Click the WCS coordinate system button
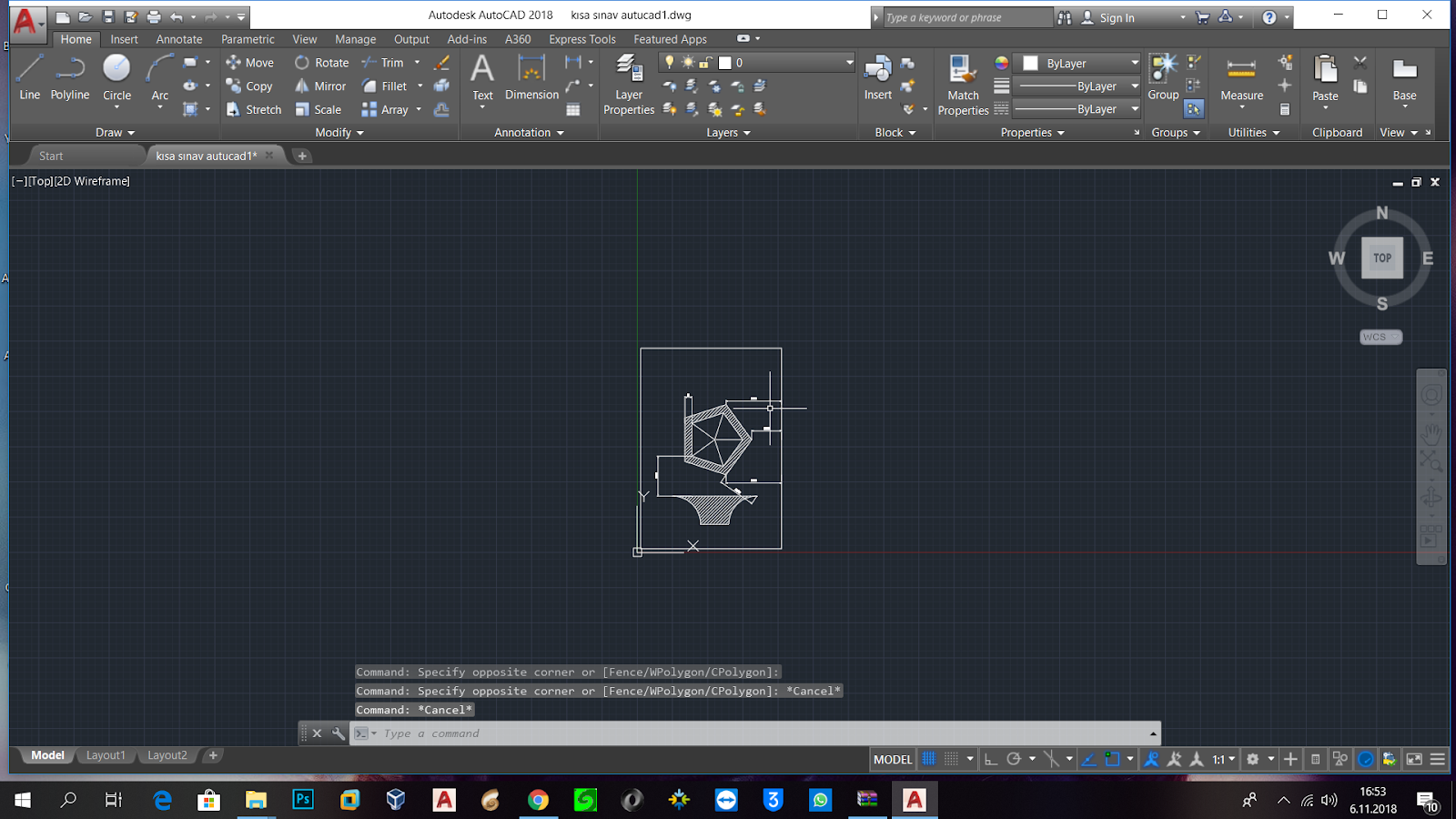 point(1380,337)
